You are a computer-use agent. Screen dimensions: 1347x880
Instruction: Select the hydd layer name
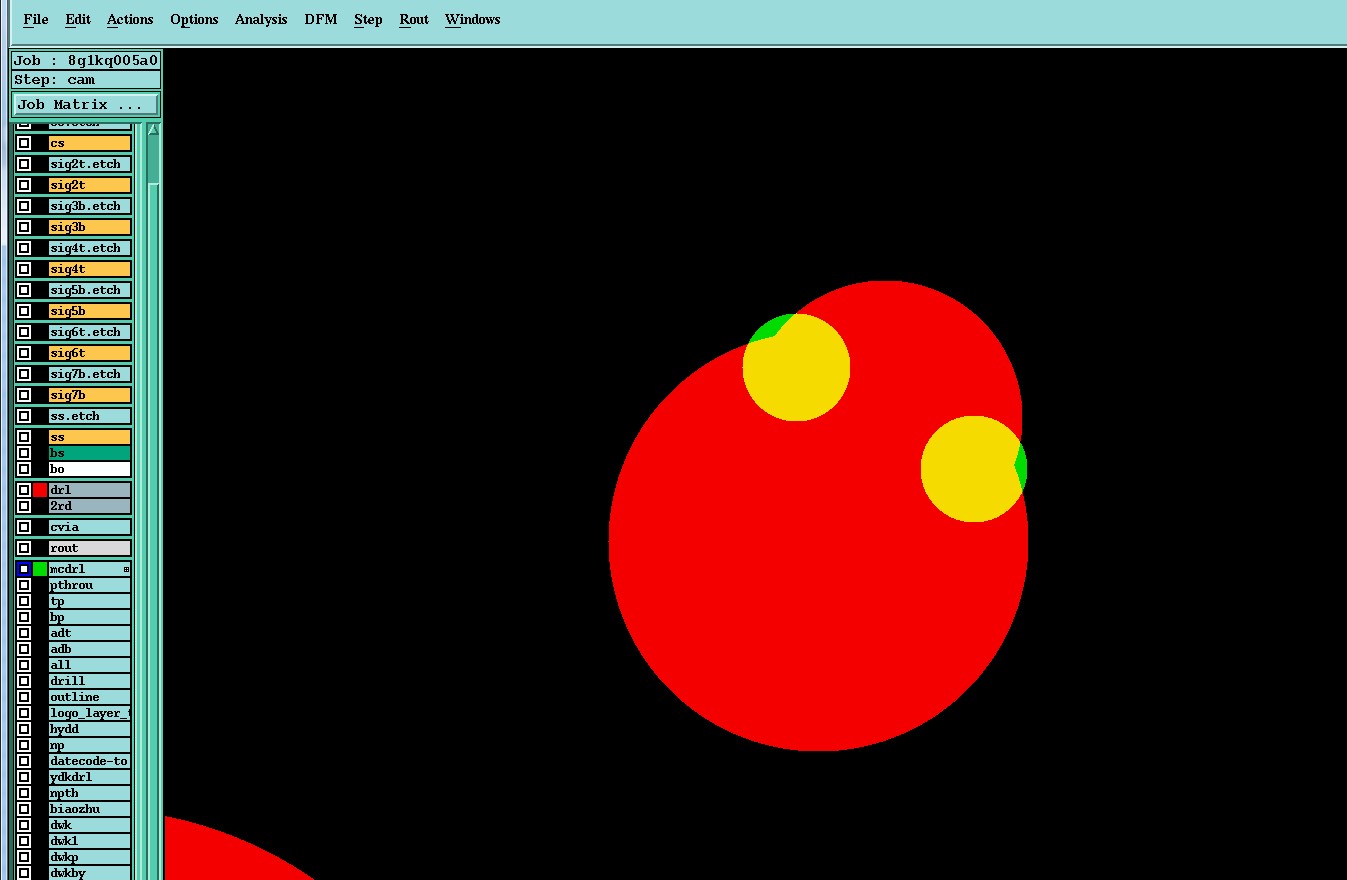[90, 729]
